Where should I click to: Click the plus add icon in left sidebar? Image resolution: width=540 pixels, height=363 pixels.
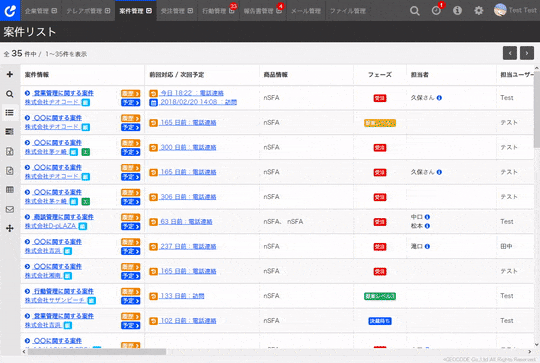point(10,74)
